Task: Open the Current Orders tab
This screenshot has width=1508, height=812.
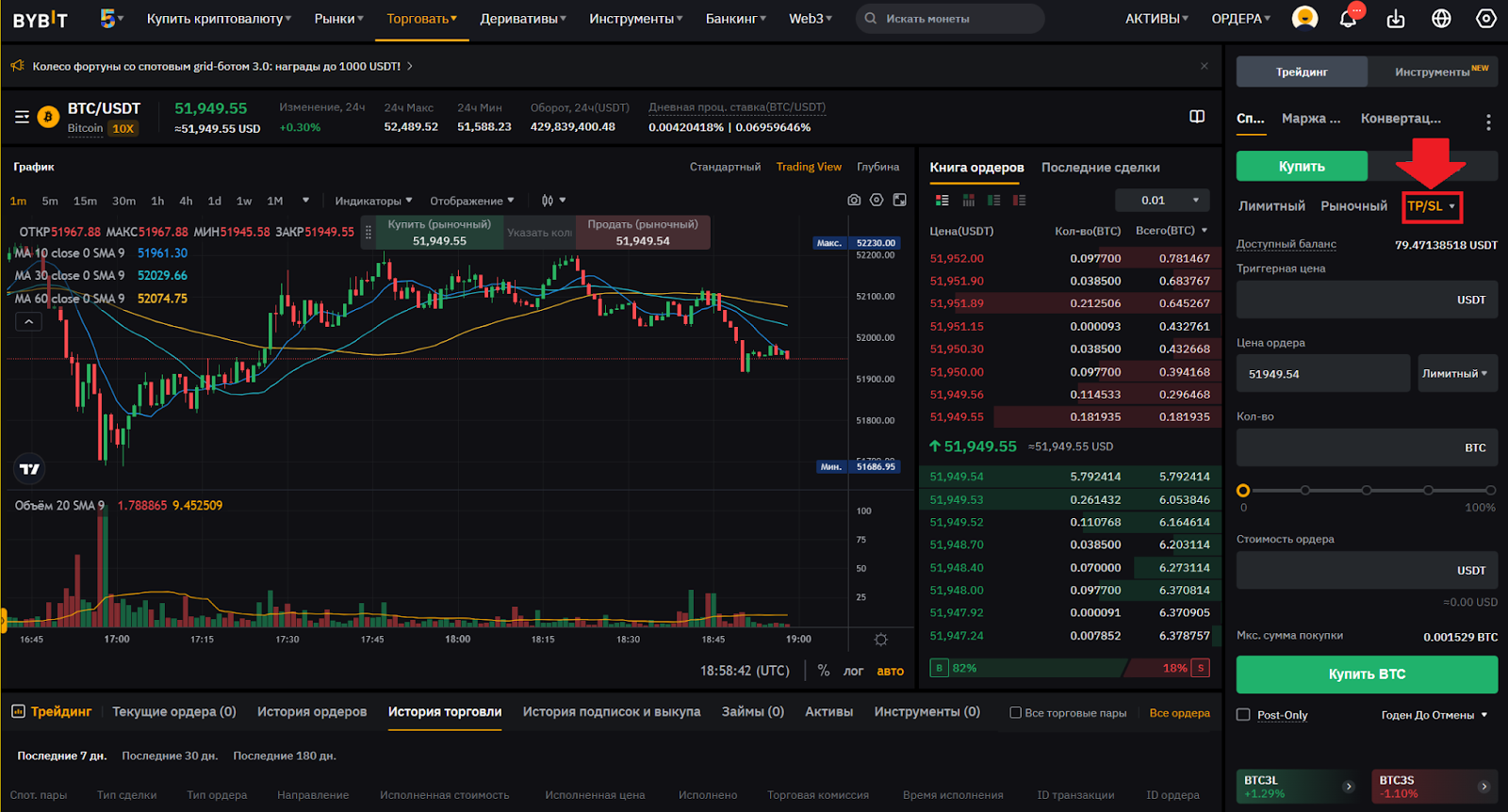Action: (x=174, y=712)
